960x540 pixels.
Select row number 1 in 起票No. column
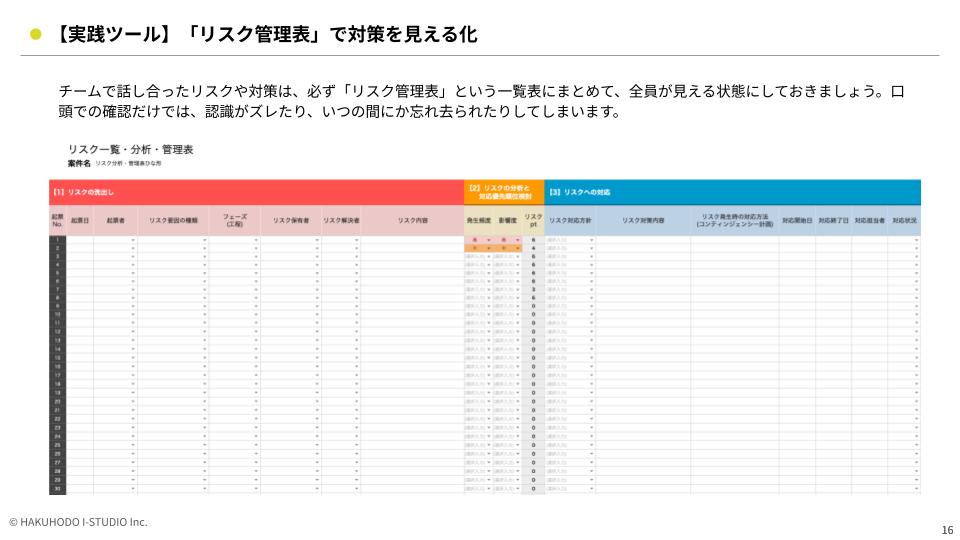click(x=57, y=240)
